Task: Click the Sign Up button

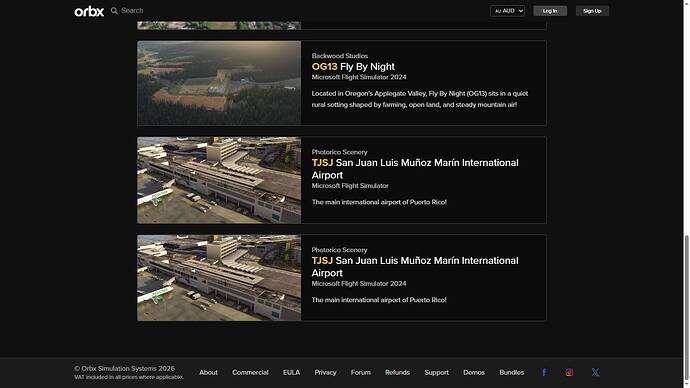Action: click(592, 11)
